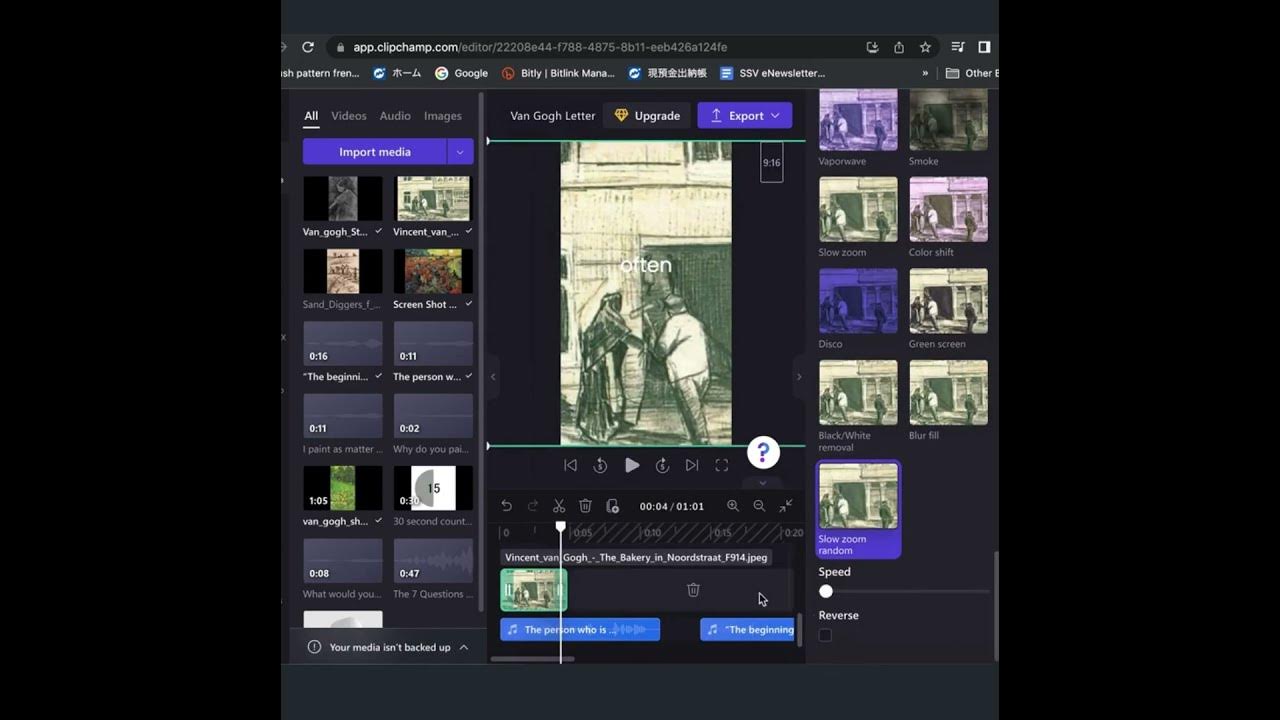Edit the Van Gogh Letter project title
Viewport: 1280px width, 720px height.
tap(553, 116)
